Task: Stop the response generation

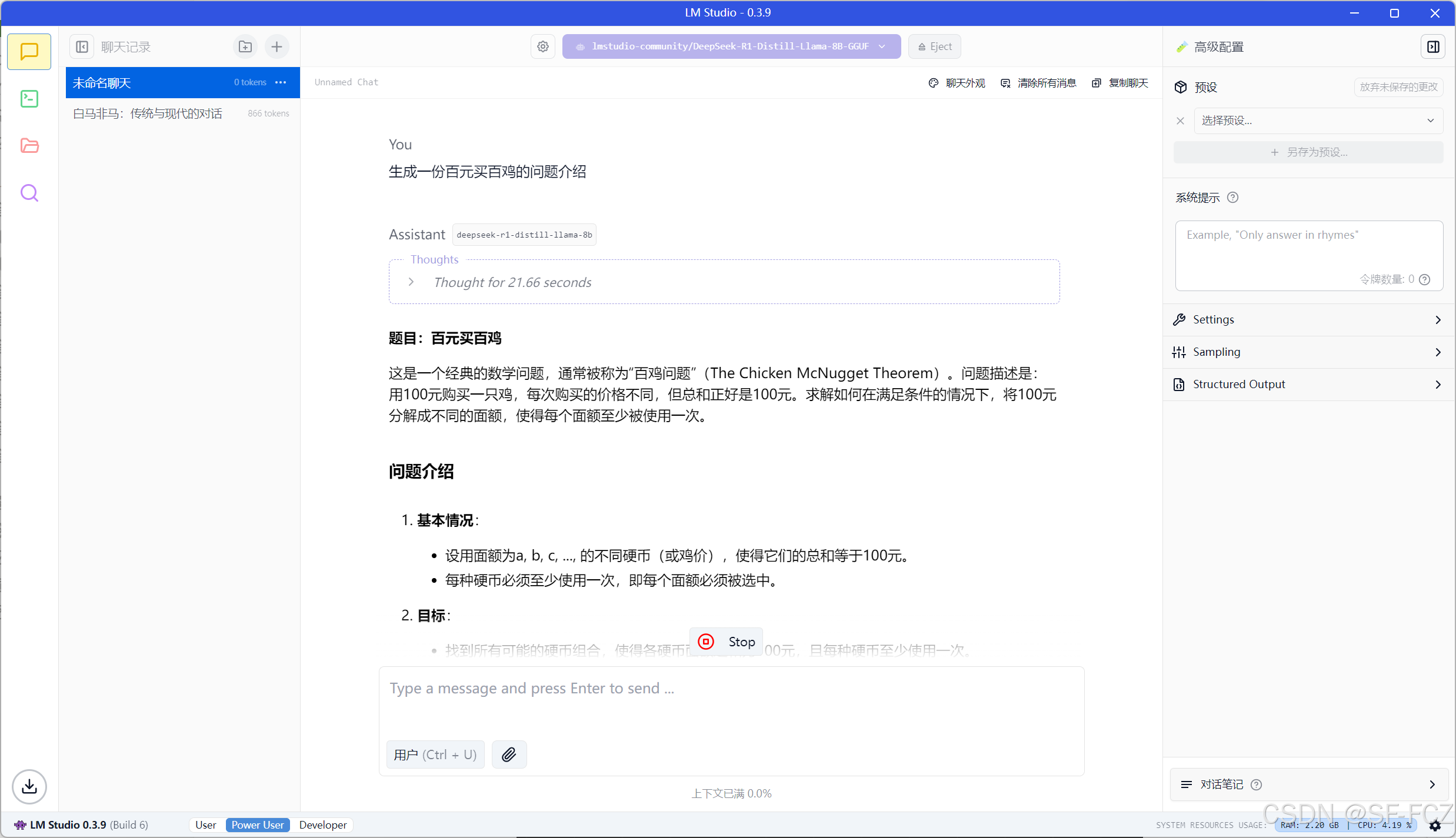Action: click(x=727, y=642)
